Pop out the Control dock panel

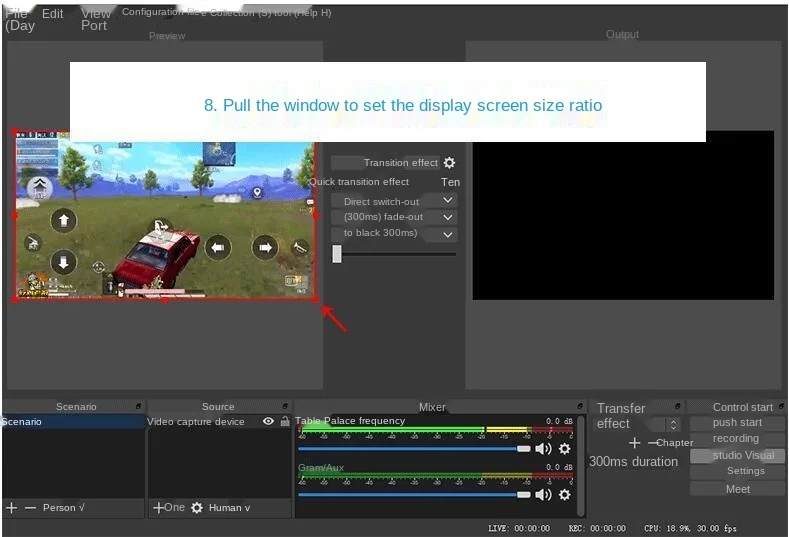click(781, 406)
